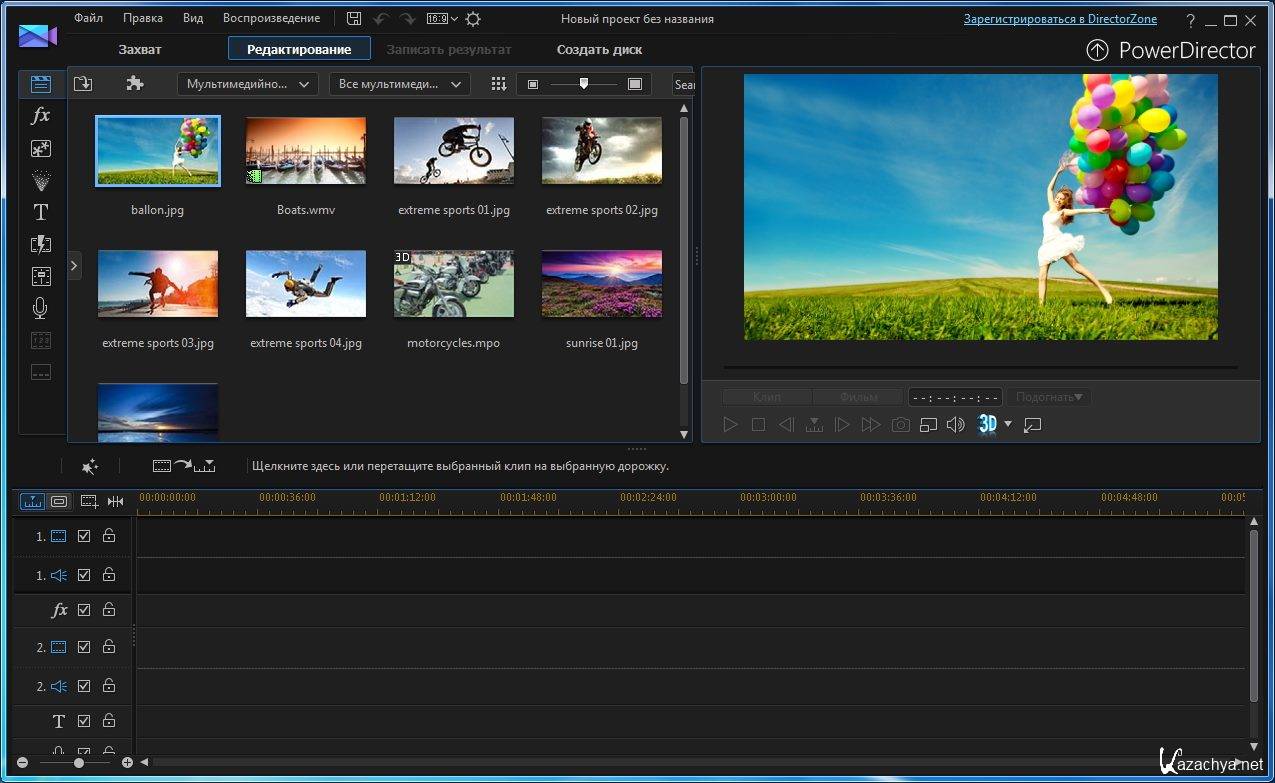Screen dimensions: 1275x783
Task: Adjust the thumbnail size slider
Action: 584,84
